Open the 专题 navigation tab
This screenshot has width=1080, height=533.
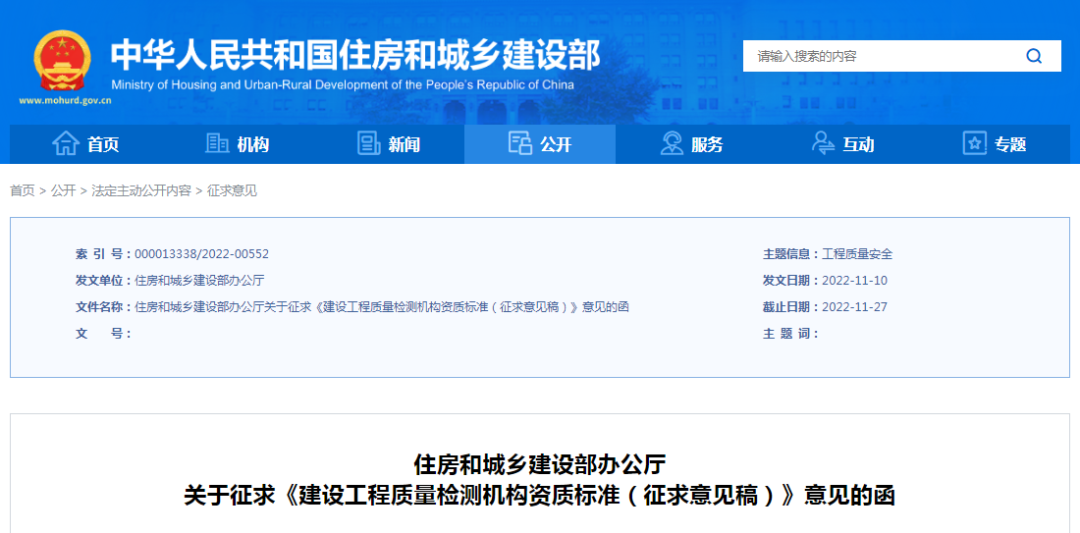coord(994,144)
